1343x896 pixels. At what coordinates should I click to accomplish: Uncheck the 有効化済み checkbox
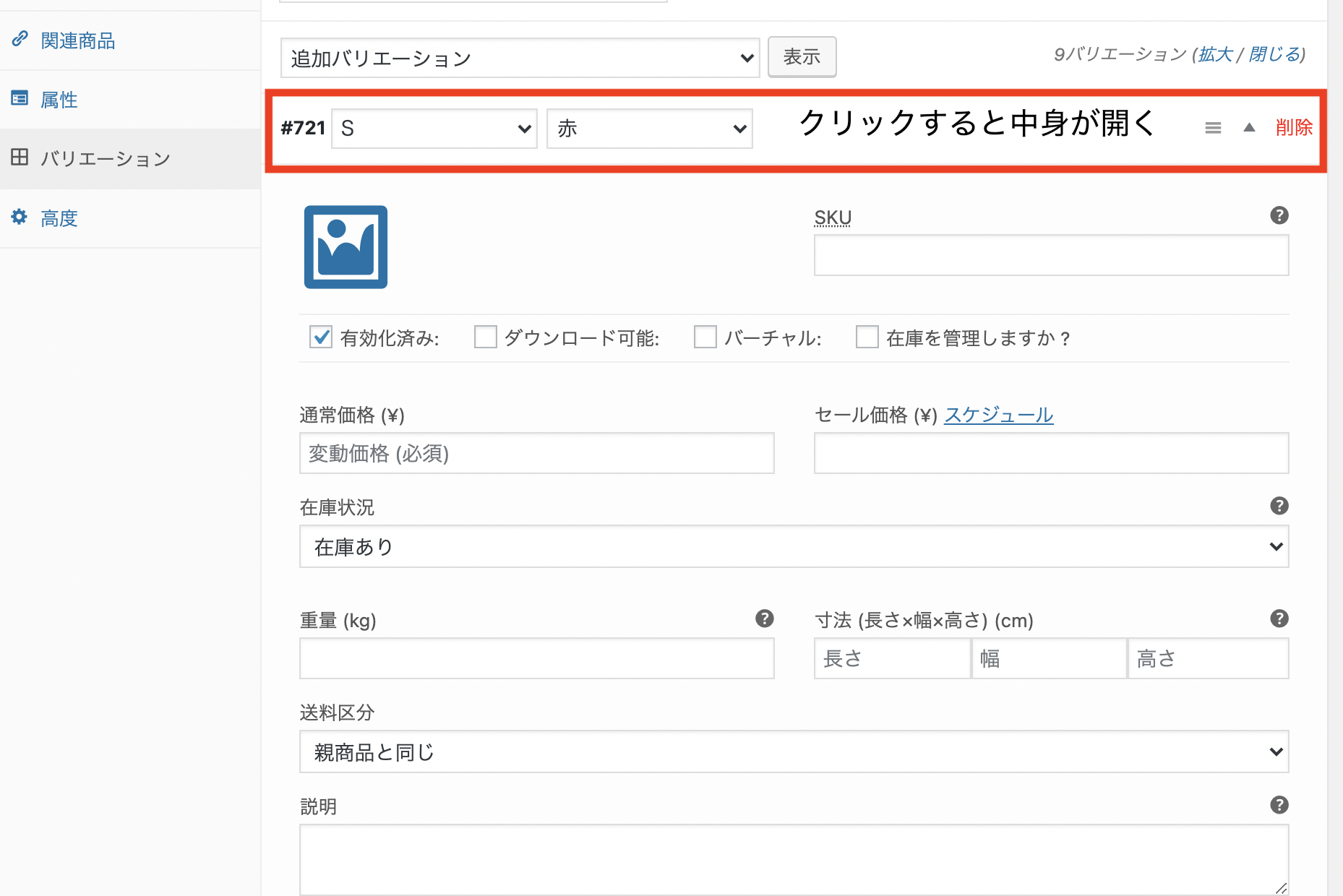click(x=320, y=337)
